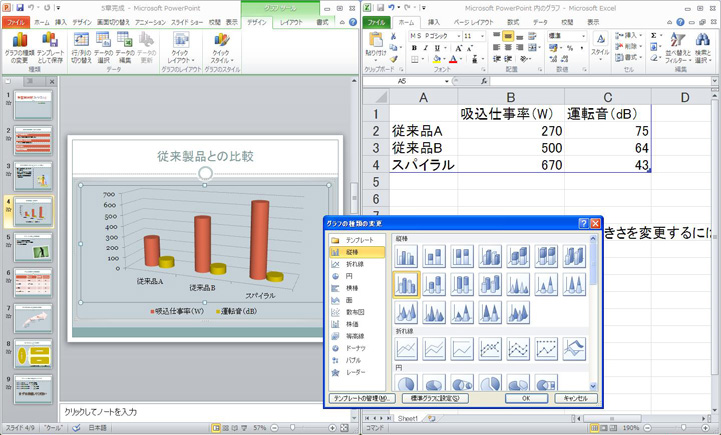Click Format Painter brush icon in Excel
Viewport: 721px width, 435px height.
394,59
